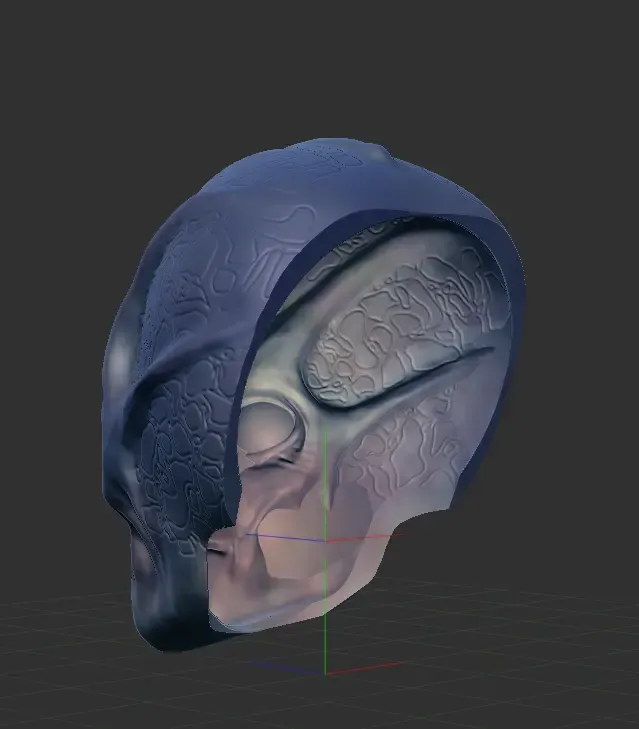Click the inner skull's eye socket

[x=270, y=428]
